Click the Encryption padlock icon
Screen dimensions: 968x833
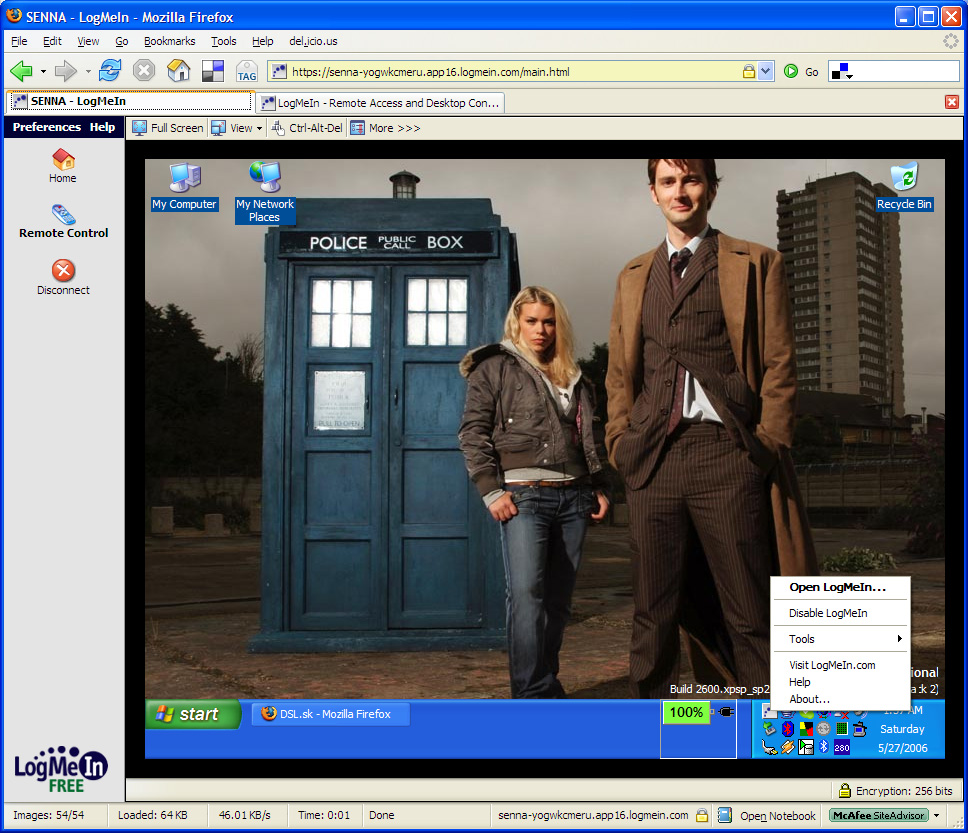pyautogui.click(x=845, y=790)
